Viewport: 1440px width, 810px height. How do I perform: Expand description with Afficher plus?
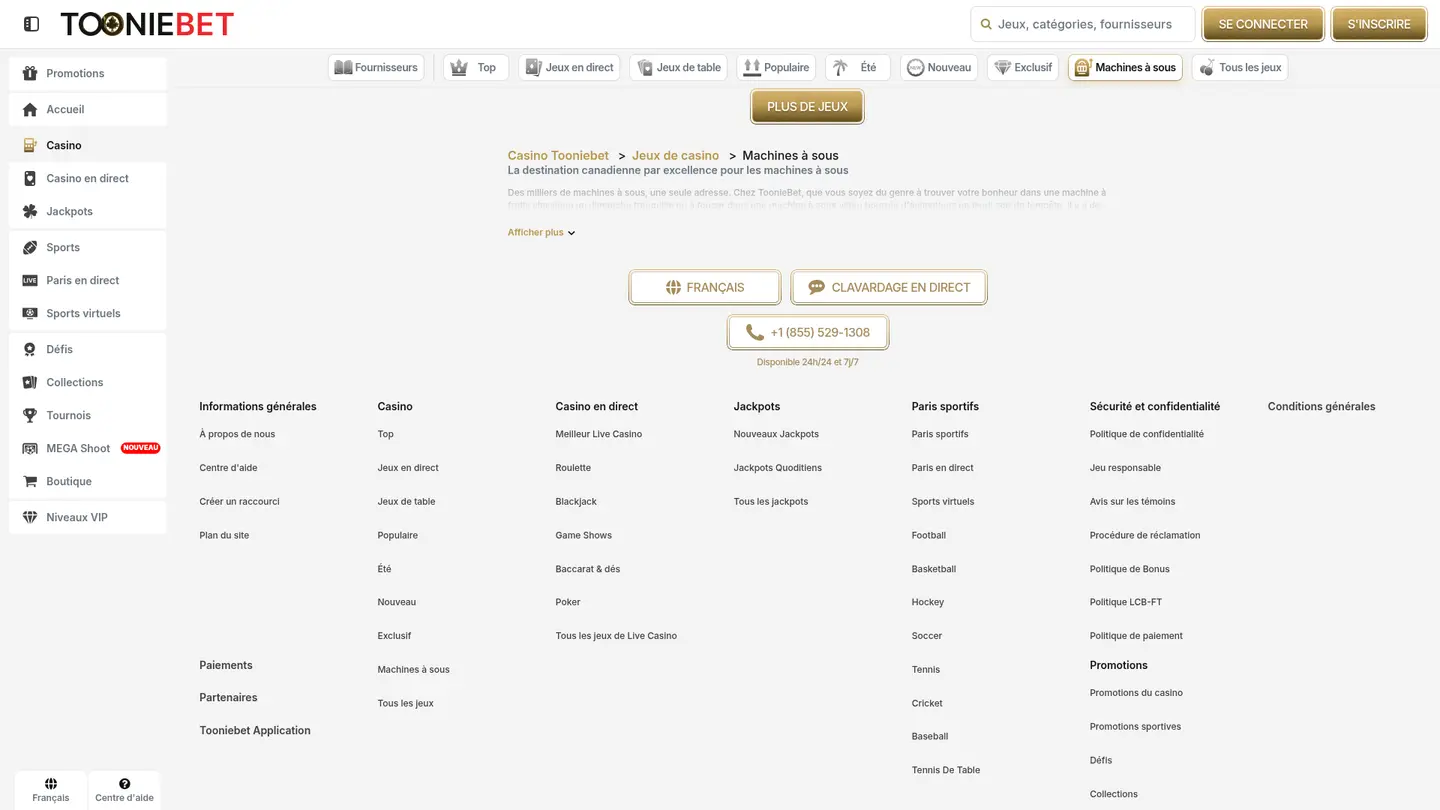click(x=541, y=232)
